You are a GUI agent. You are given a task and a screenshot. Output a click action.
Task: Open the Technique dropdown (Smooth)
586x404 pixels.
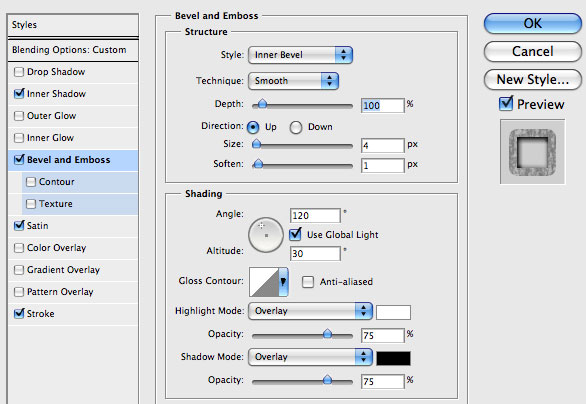pyautogui.click(x=293, y=81)
